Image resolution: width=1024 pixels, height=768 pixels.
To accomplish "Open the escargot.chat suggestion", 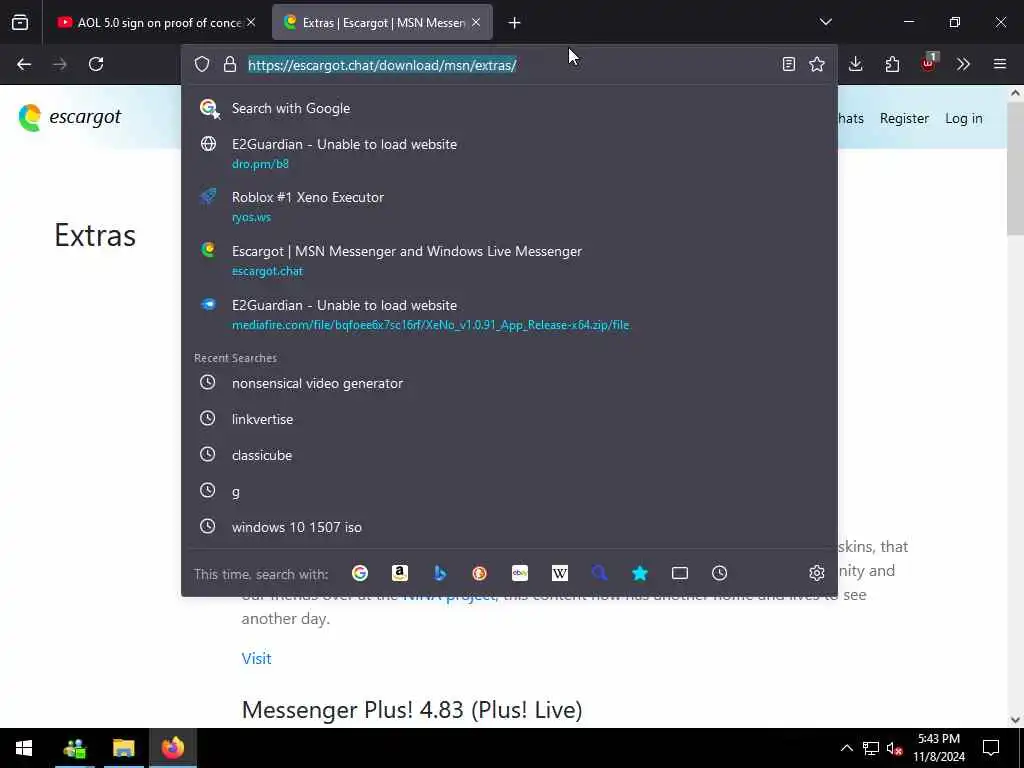I will click(509, 261).
